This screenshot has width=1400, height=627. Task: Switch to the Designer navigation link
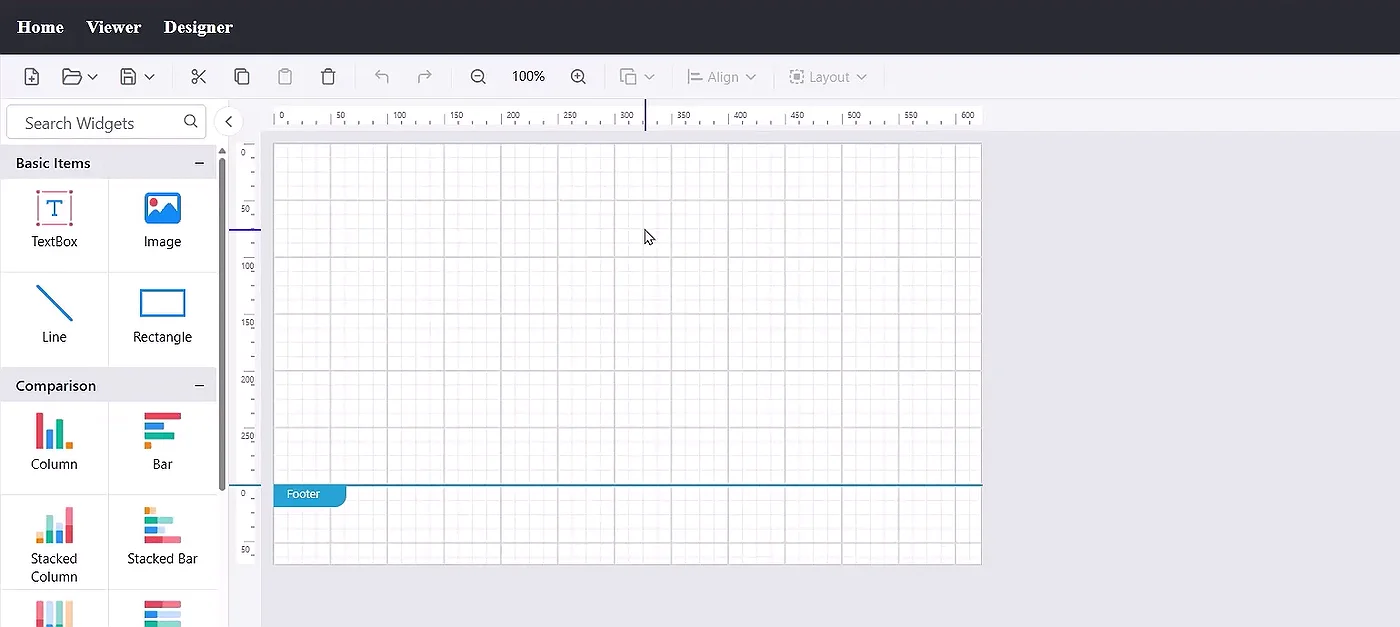coord(198,27)
